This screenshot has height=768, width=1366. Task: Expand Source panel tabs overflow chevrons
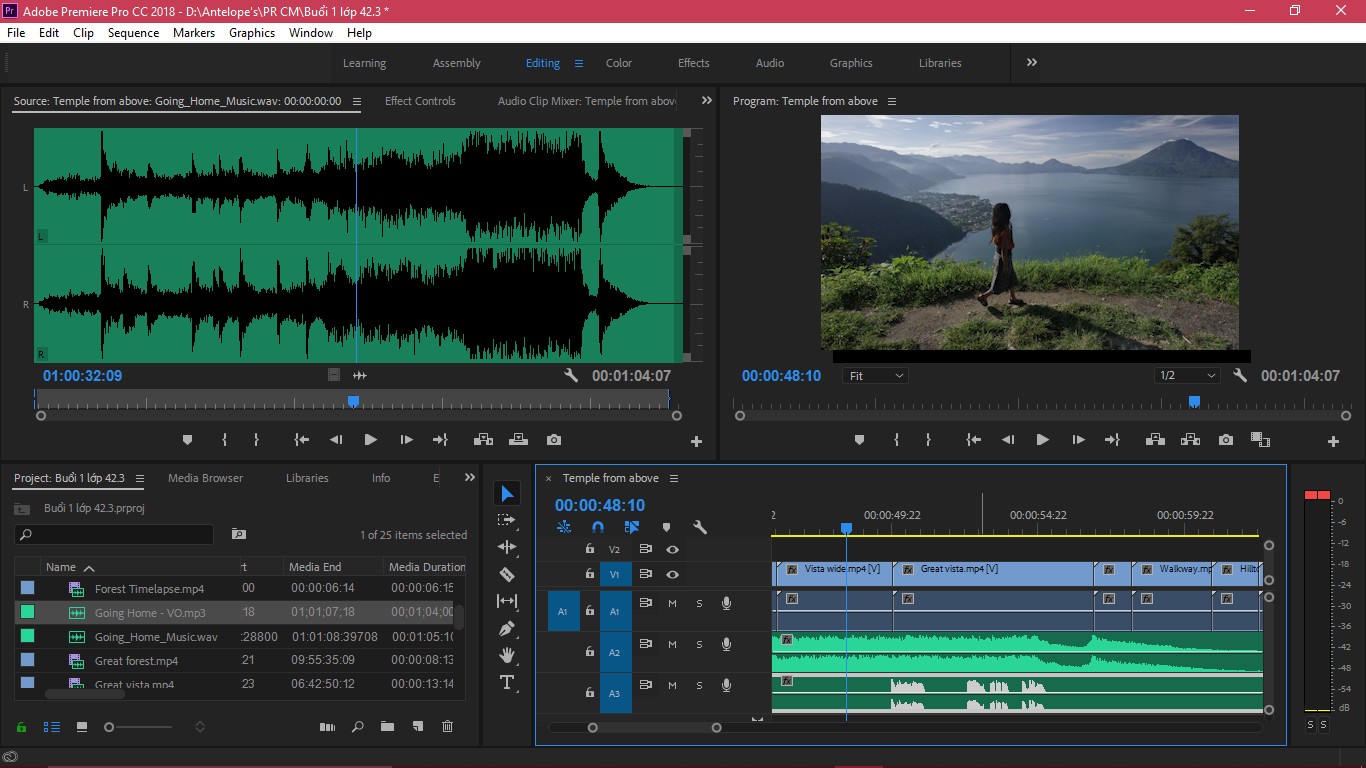pyautogui.click(x=707, y=100)
